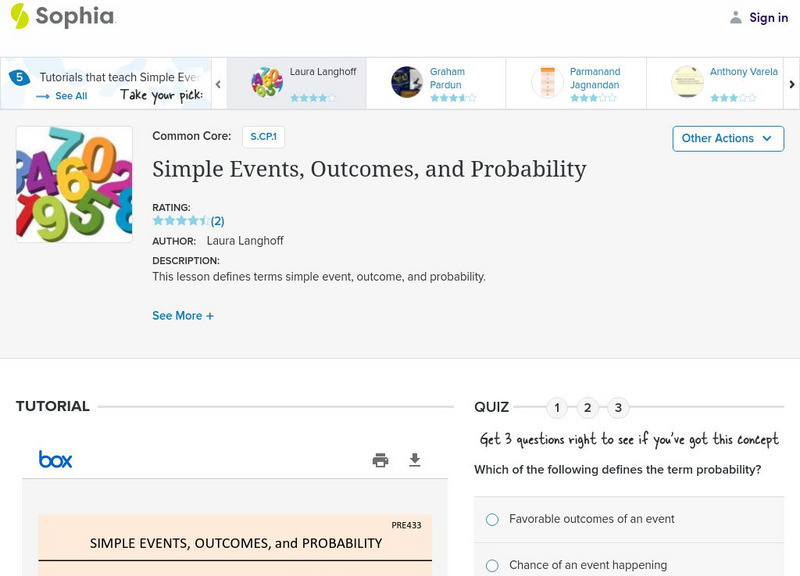Select 'Favorable outcomes of an event' answer
The height and width of the screenshot is (576, 800).
[492, 519]
